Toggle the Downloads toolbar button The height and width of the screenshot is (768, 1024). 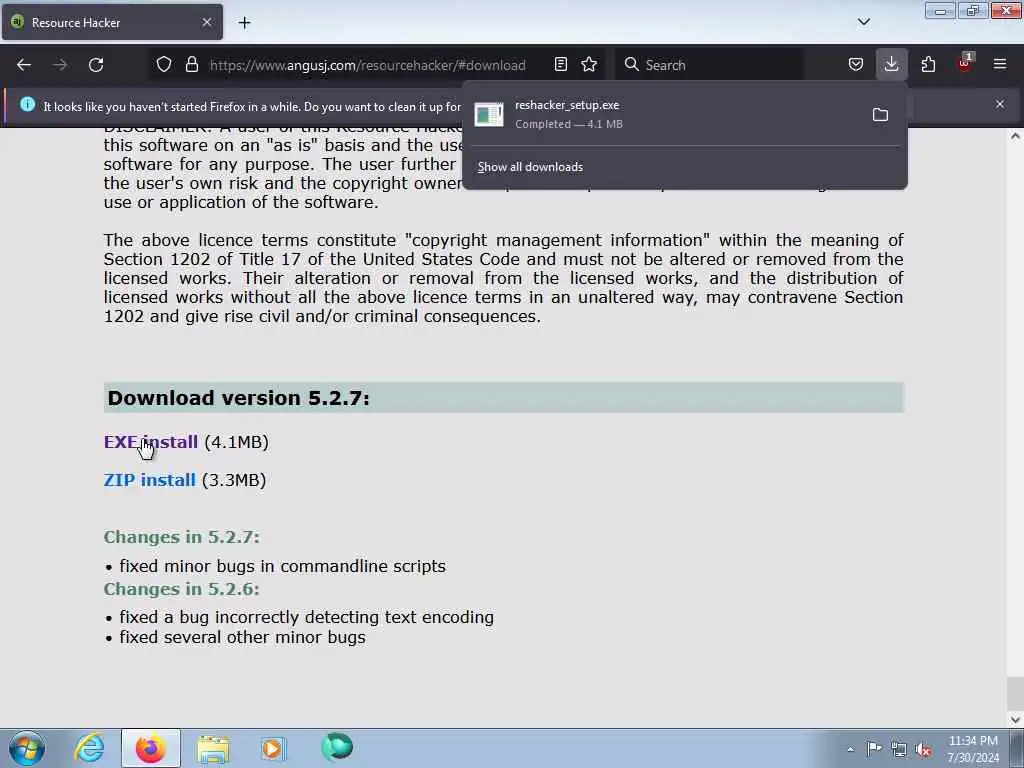point(891,65)
